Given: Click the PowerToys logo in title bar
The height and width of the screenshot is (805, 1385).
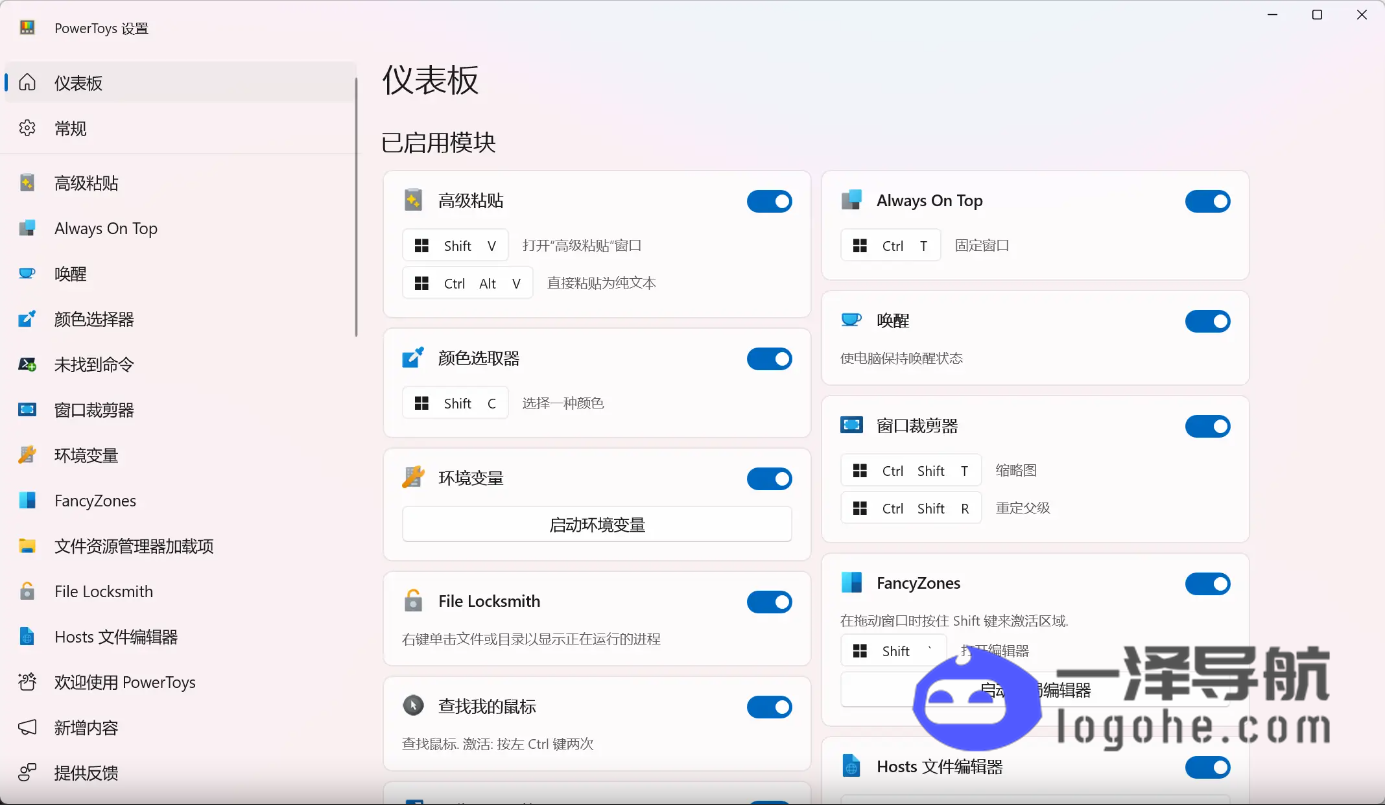Looking at the screenshot, I should tap(27, 28).
